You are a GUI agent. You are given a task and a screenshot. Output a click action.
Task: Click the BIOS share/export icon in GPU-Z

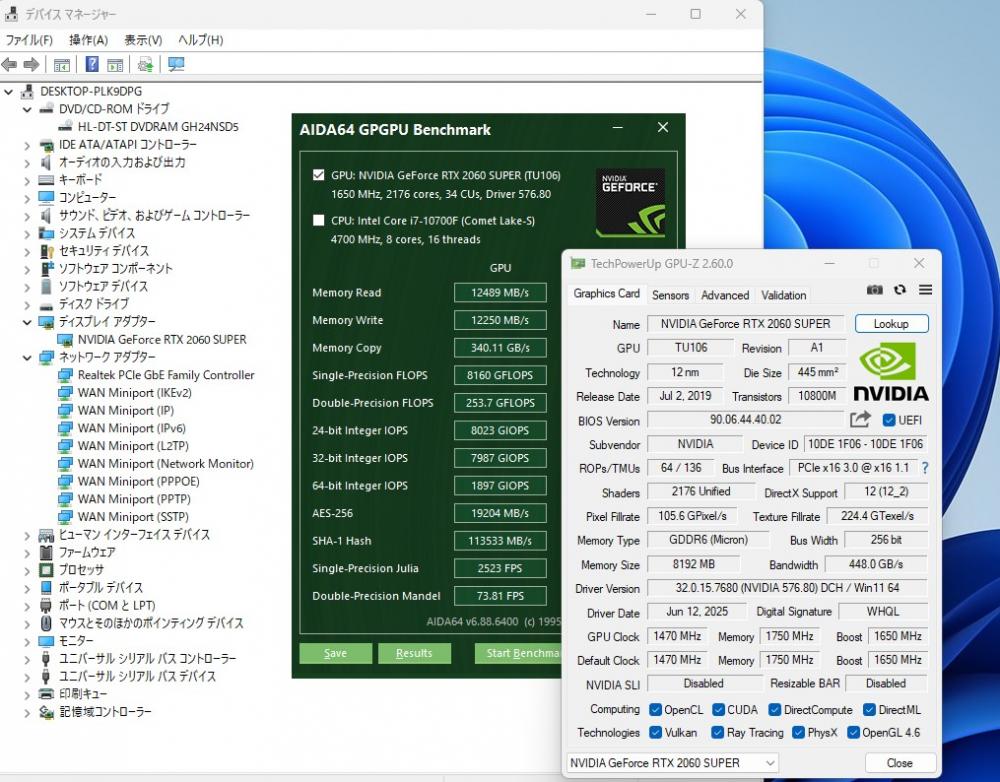[860, 420]
